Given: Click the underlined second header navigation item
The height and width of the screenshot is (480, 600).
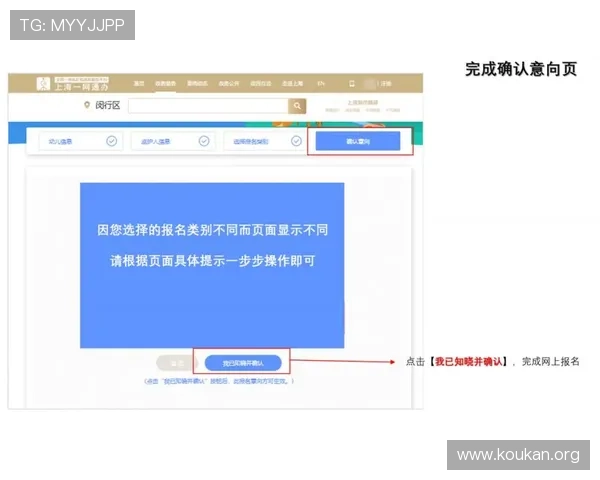Looking at the screenshot, I should (165, 83).
